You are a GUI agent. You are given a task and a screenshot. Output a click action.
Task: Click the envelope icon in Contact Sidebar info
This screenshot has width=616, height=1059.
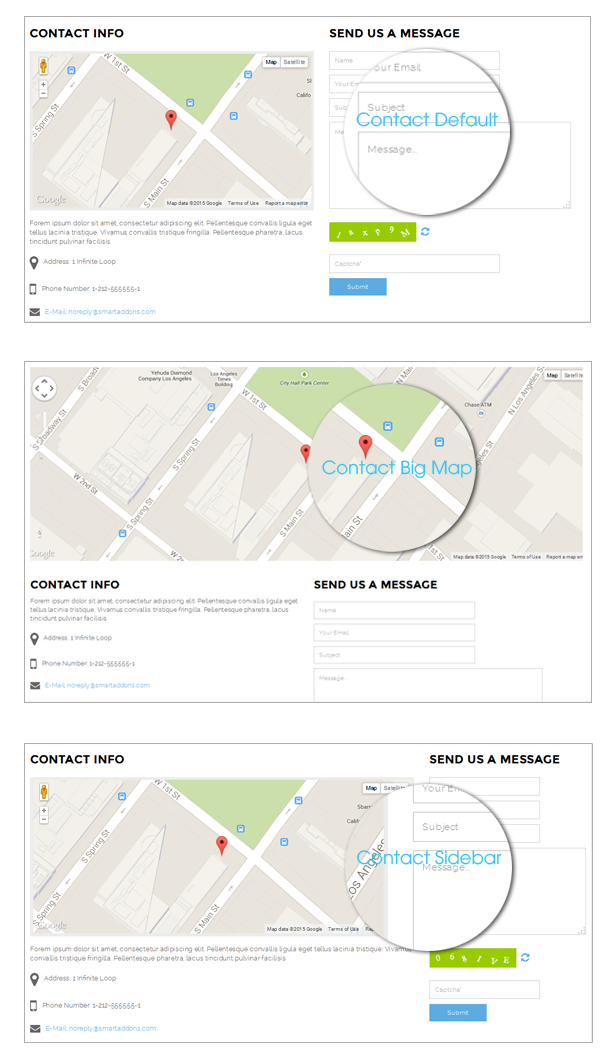click(x=35, y=1029)
